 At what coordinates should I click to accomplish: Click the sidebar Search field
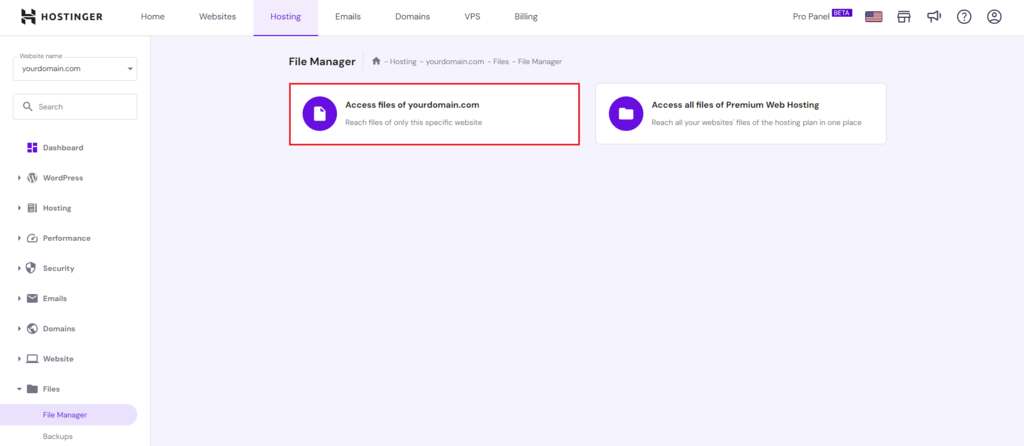pyautogui.click(x=75, y=106)
